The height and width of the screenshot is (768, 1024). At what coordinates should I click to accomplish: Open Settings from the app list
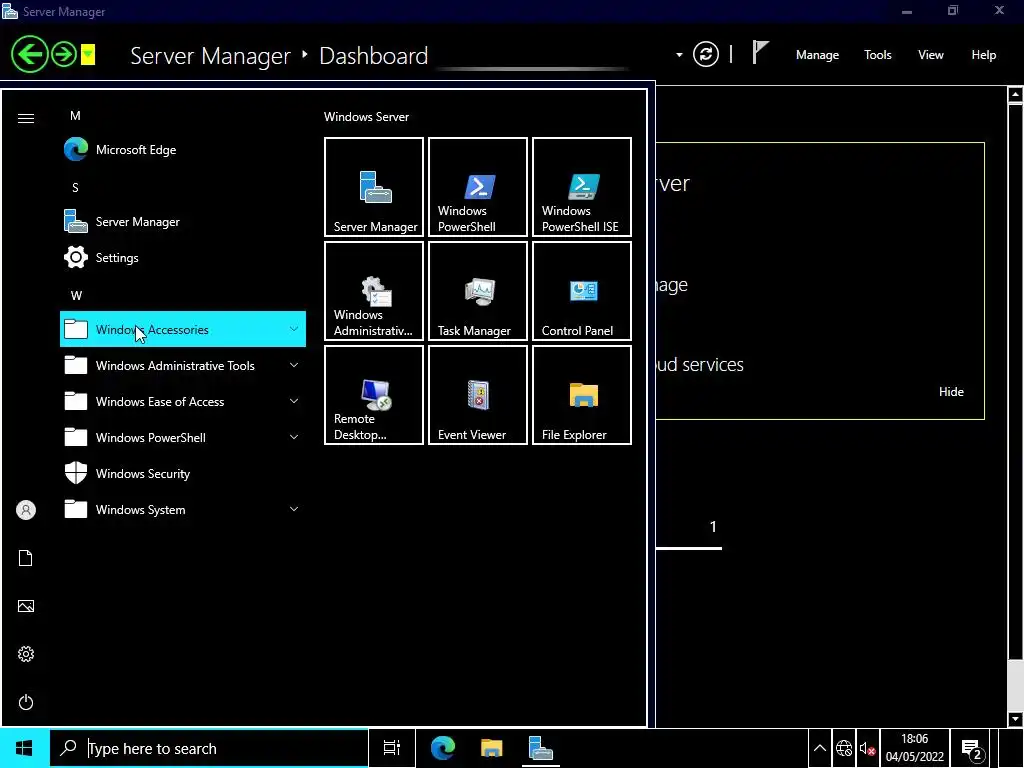pos(183,257)
